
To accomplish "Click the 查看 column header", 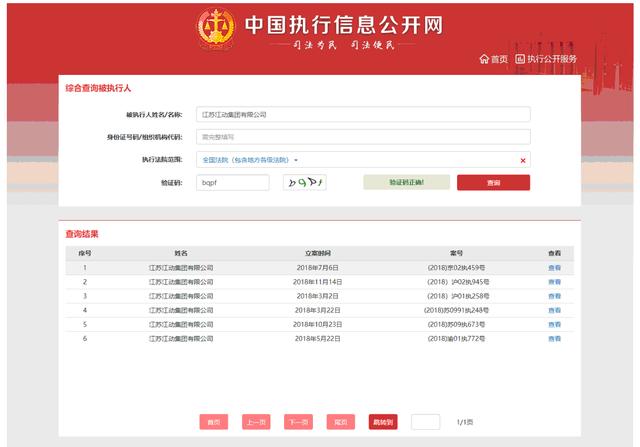I will (554, 253).
